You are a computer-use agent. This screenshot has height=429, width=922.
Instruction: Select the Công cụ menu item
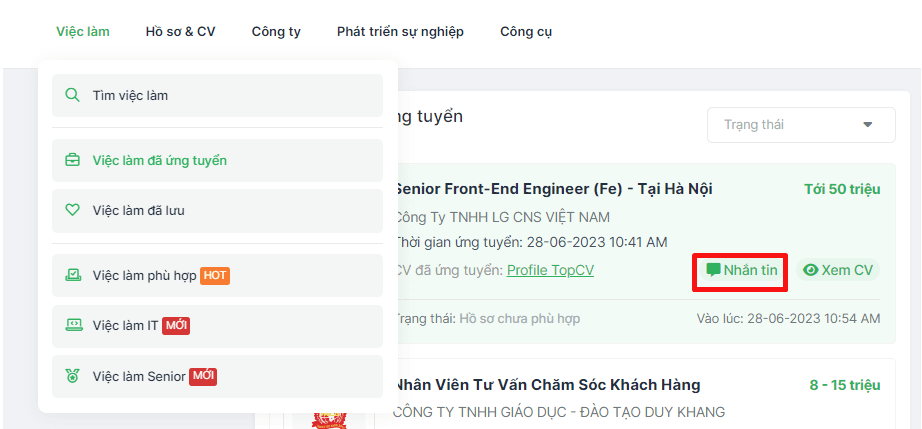(526, 32)
